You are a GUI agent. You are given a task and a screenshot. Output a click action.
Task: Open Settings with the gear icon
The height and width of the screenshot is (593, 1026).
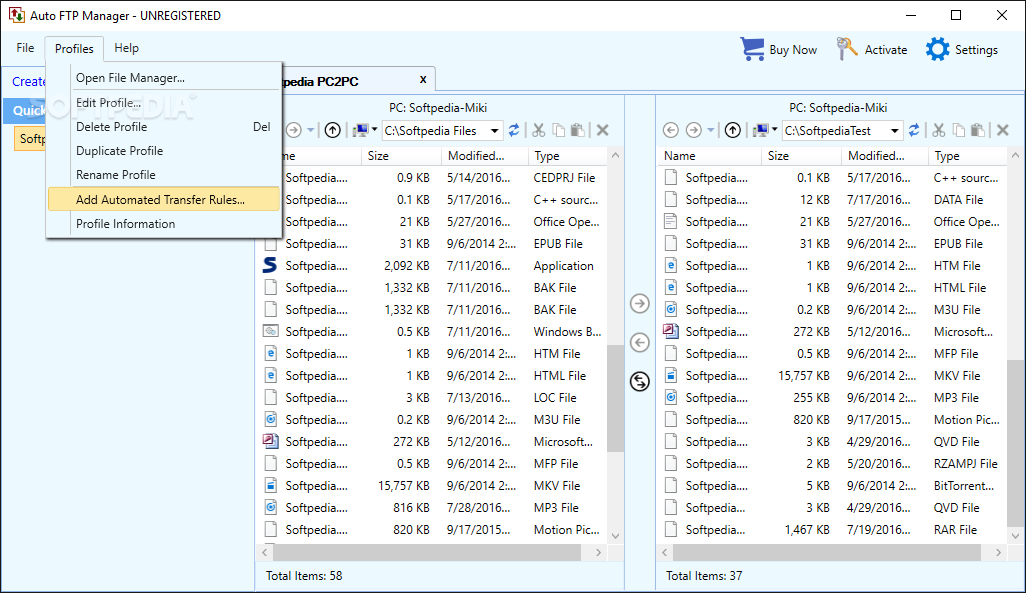coord(961,49)
